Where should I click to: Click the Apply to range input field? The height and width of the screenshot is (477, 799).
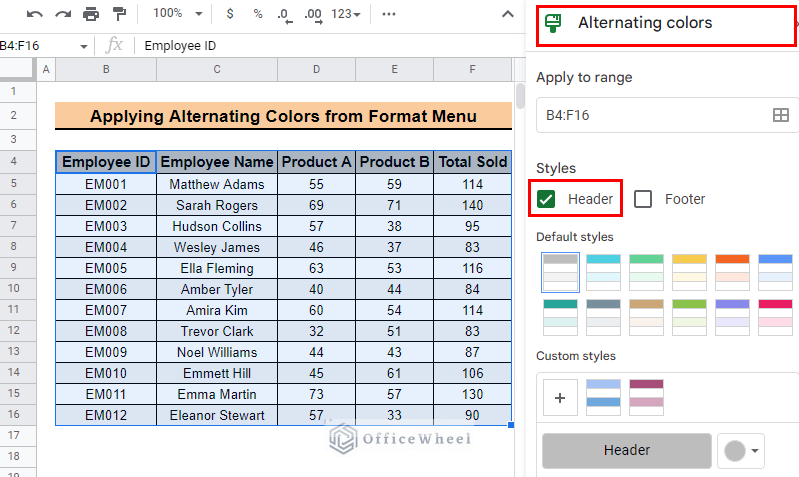[668, 115]
